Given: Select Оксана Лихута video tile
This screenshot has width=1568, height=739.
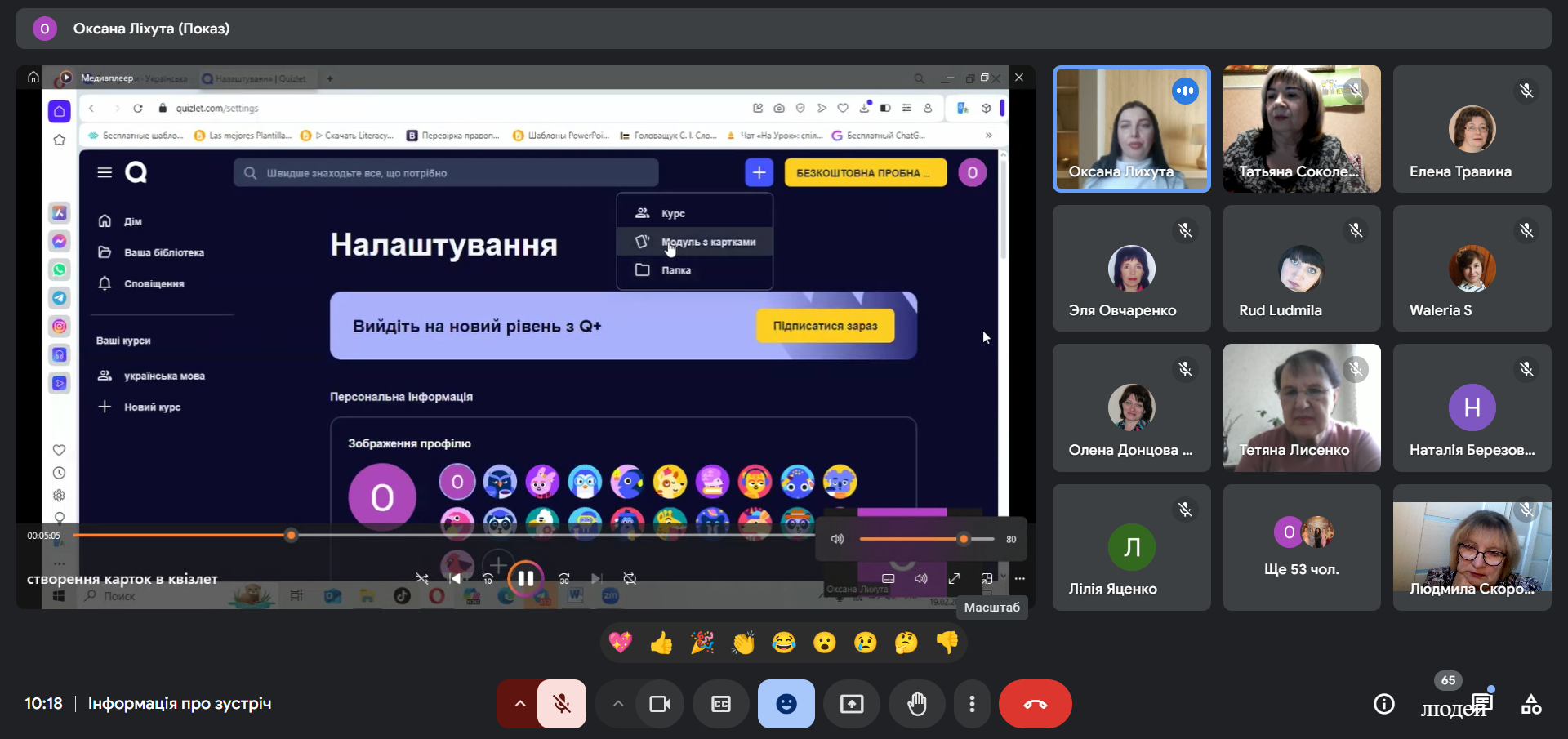Looking at the screenshot, I should tap(1132, 129).
